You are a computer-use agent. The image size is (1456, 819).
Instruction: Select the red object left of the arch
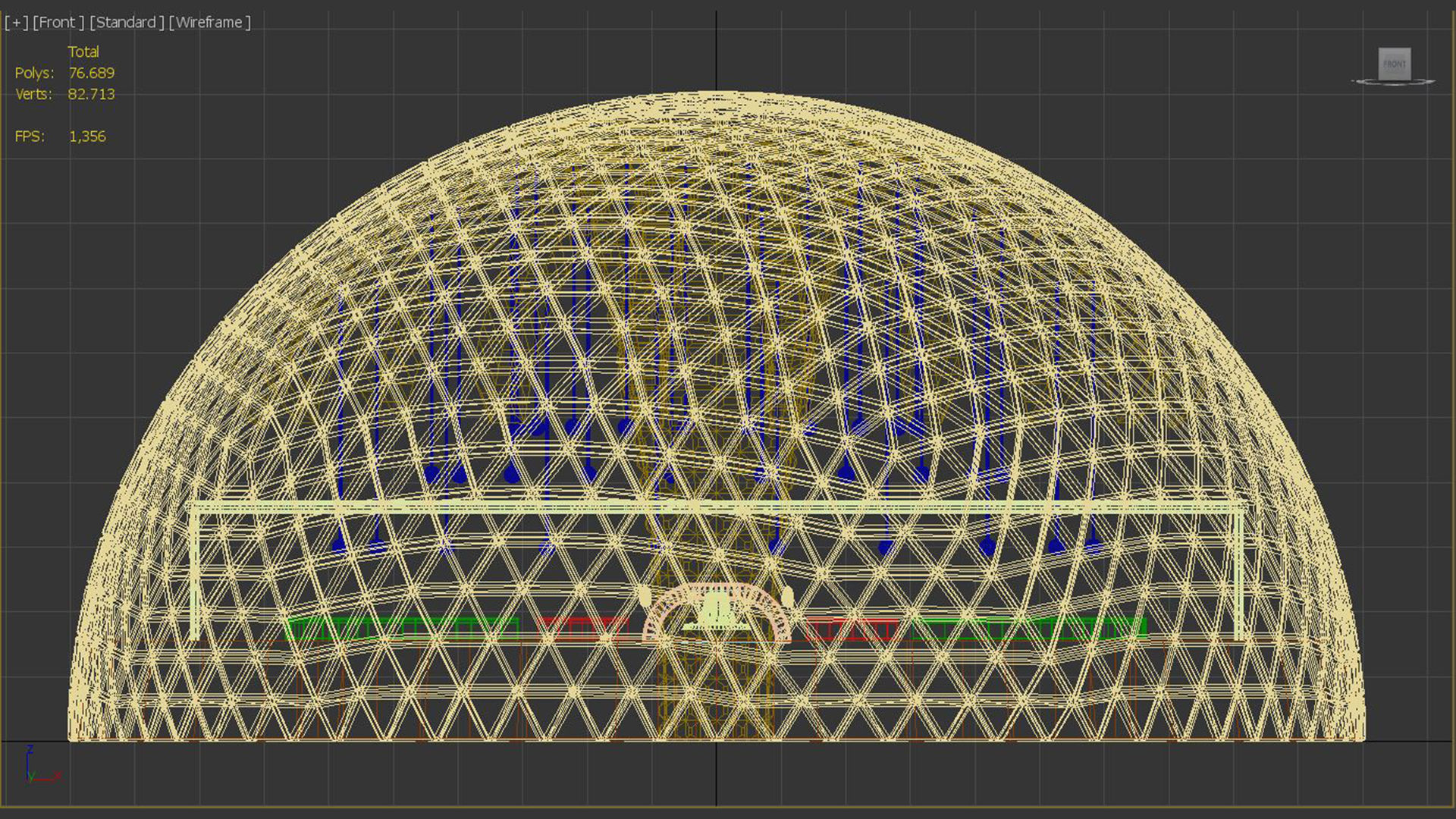tap(582, 629)
